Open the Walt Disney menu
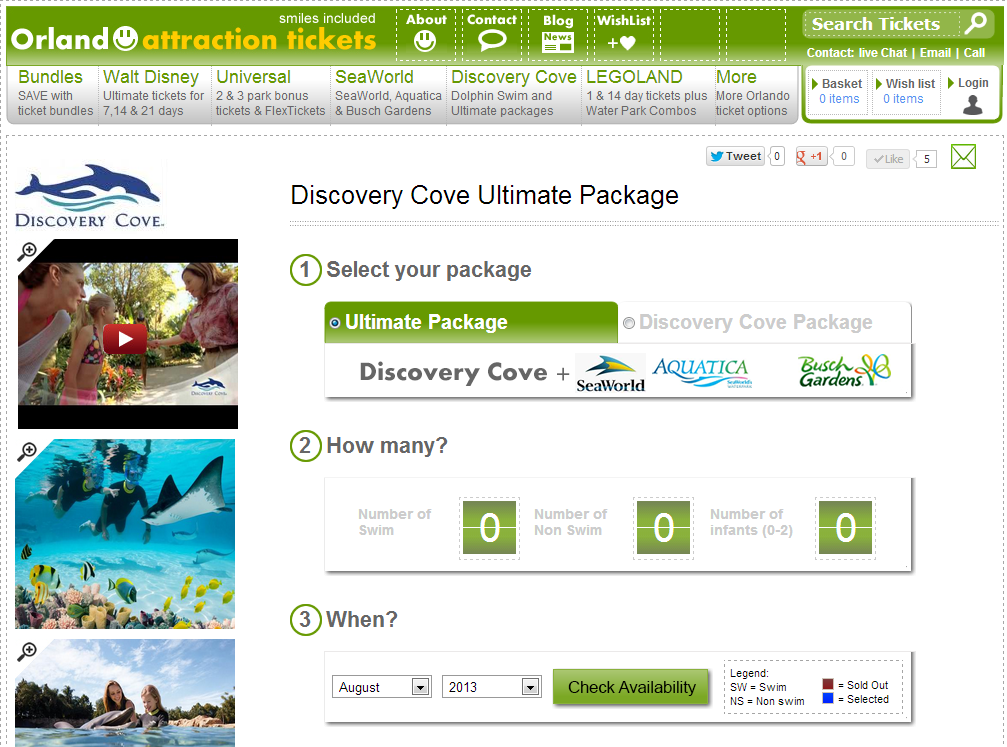This screenshot has height=747, width=1007. point(154,93)
